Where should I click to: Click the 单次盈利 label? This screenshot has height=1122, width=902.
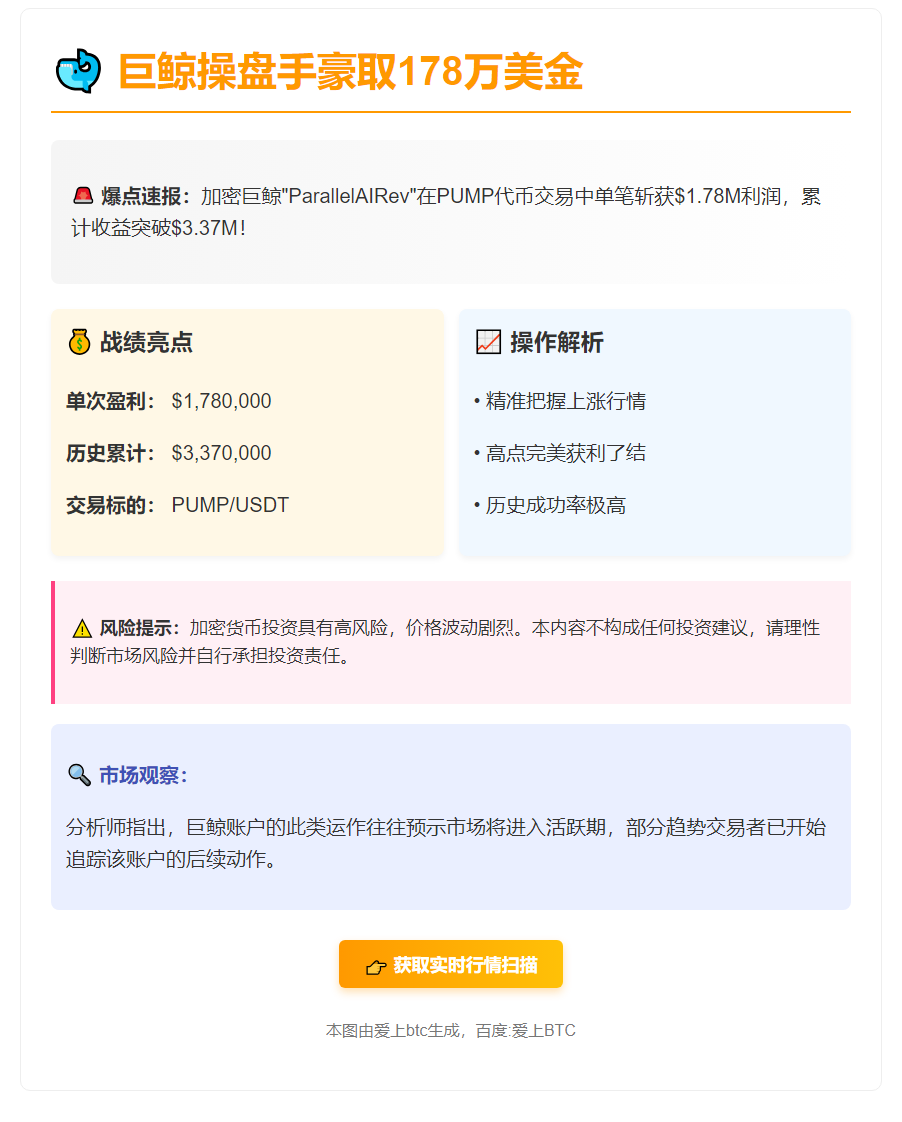(110, 401)
